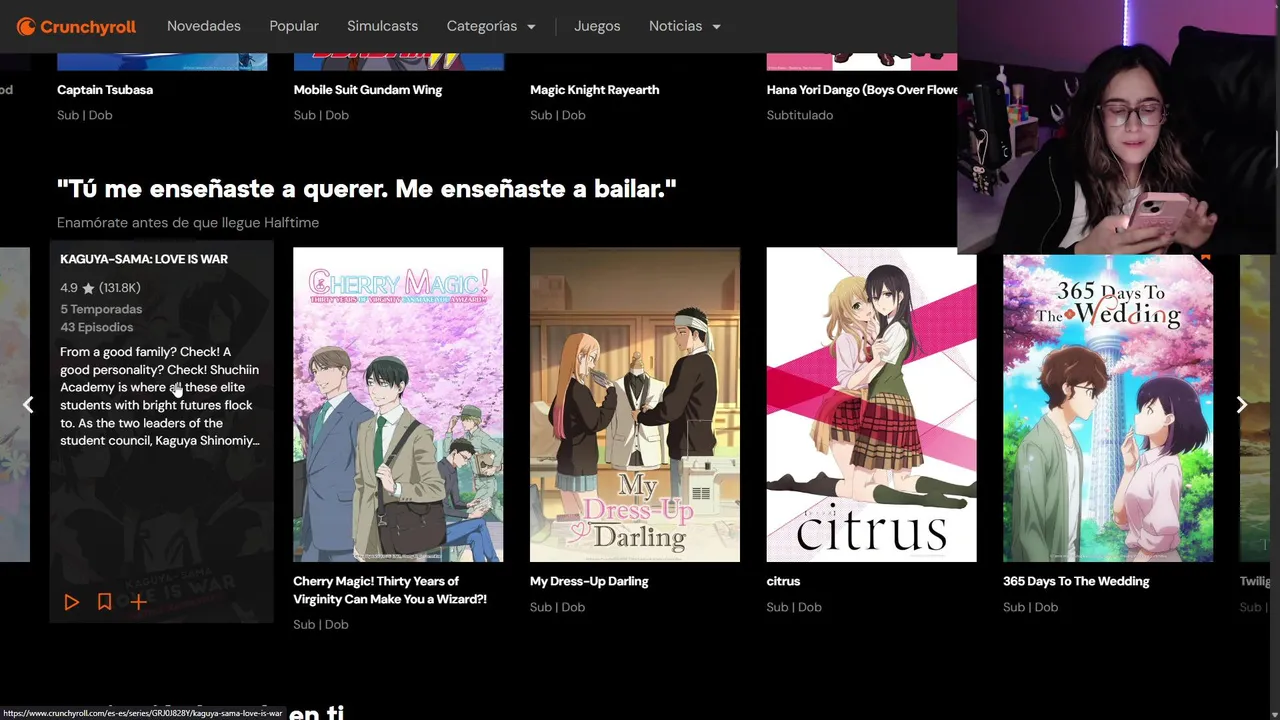Click the Kaguya-sama description text
The height and width of the screenshot is (720, 1280).
[x=160, y=396]
